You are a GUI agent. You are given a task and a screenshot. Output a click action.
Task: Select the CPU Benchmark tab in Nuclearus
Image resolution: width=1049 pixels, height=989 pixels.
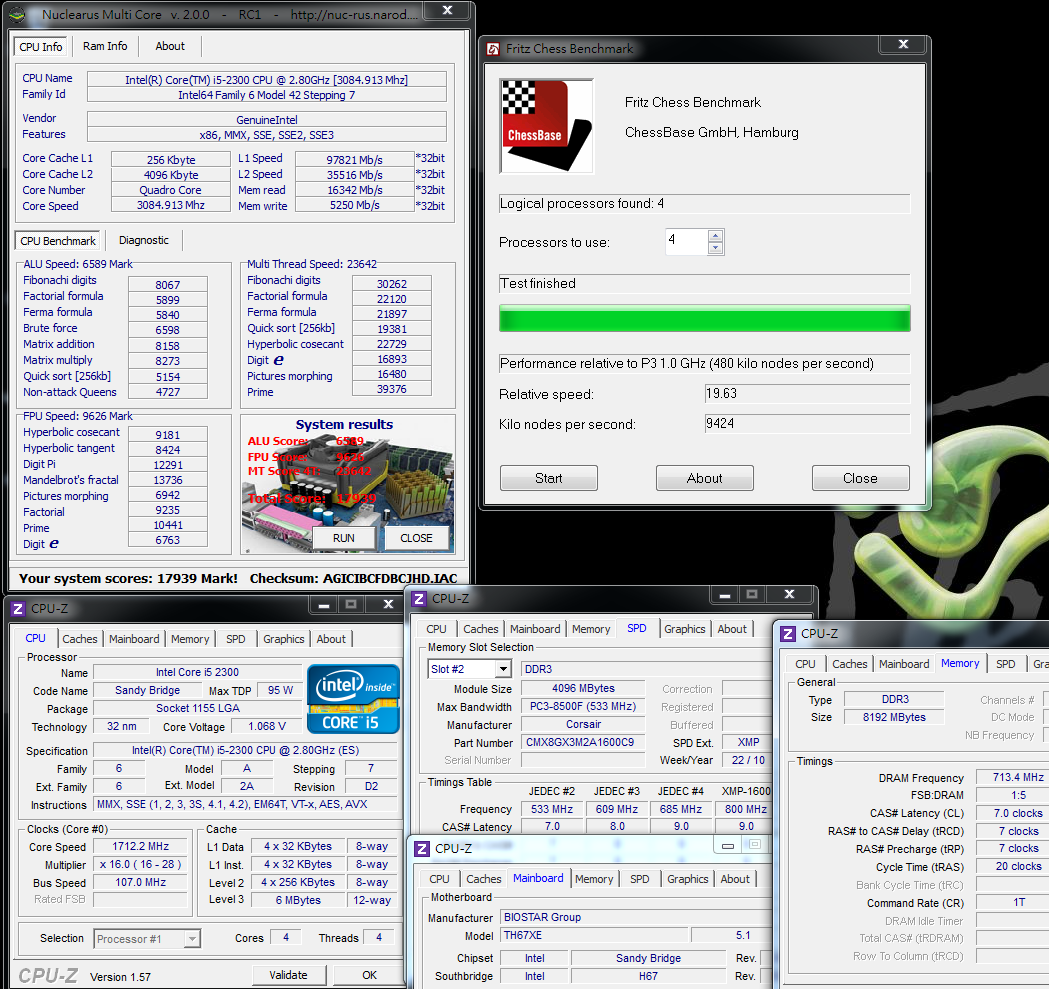(x=58, y=241)
